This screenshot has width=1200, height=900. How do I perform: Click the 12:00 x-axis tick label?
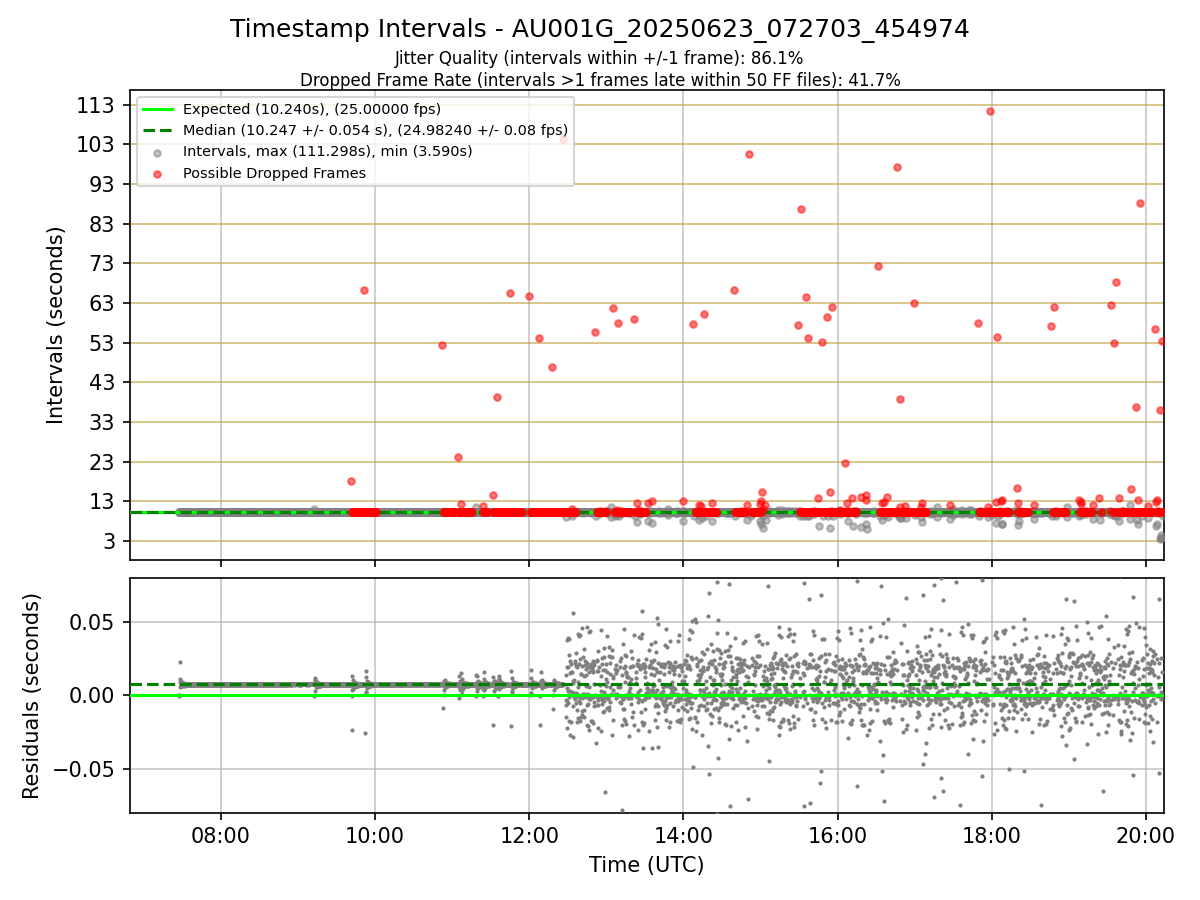coord(529,834)
